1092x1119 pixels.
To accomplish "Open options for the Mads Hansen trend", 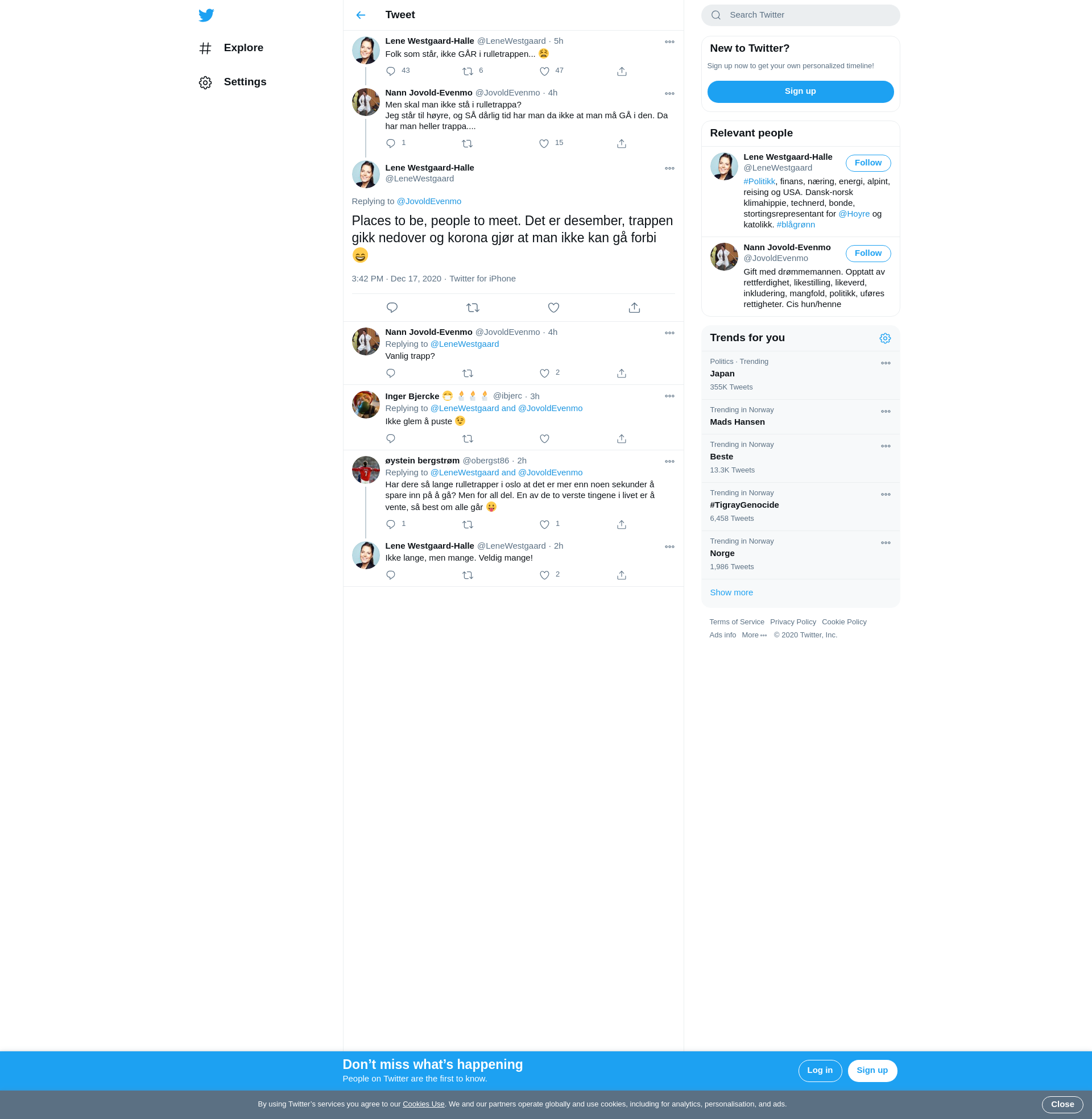I will click(886, 412).
